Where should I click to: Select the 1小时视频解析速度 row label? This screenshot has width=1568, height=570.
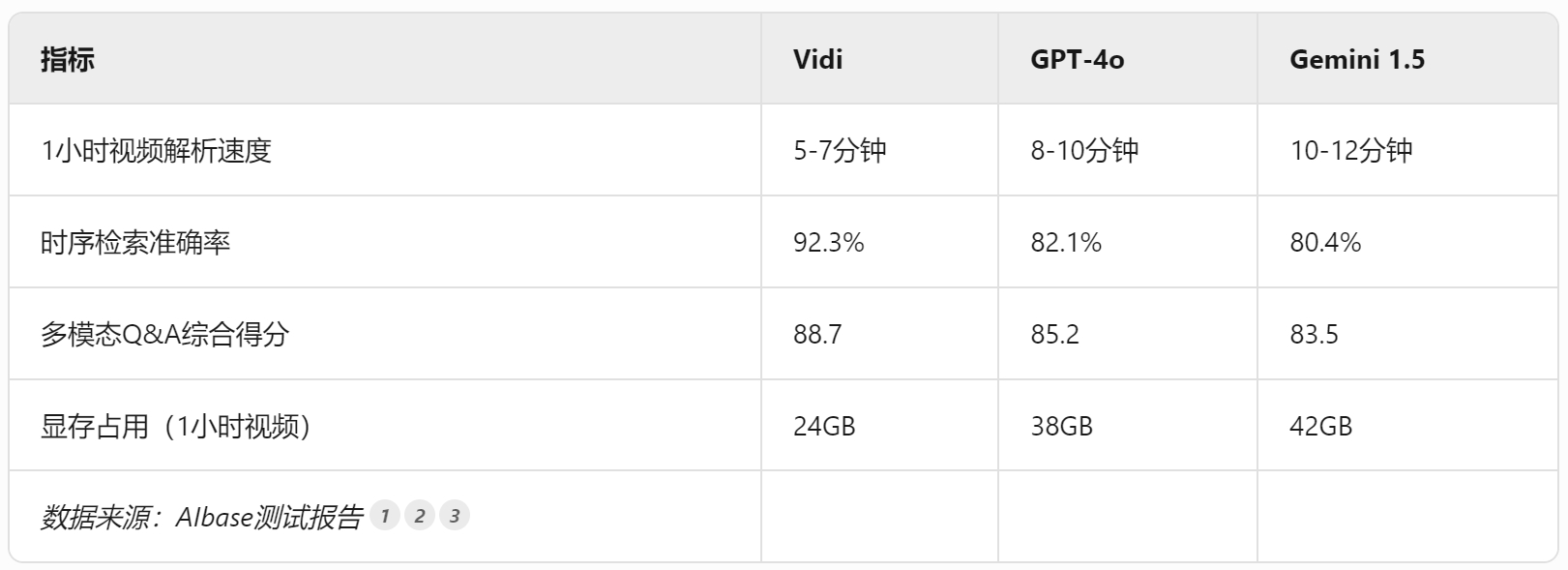pos(156,151)
